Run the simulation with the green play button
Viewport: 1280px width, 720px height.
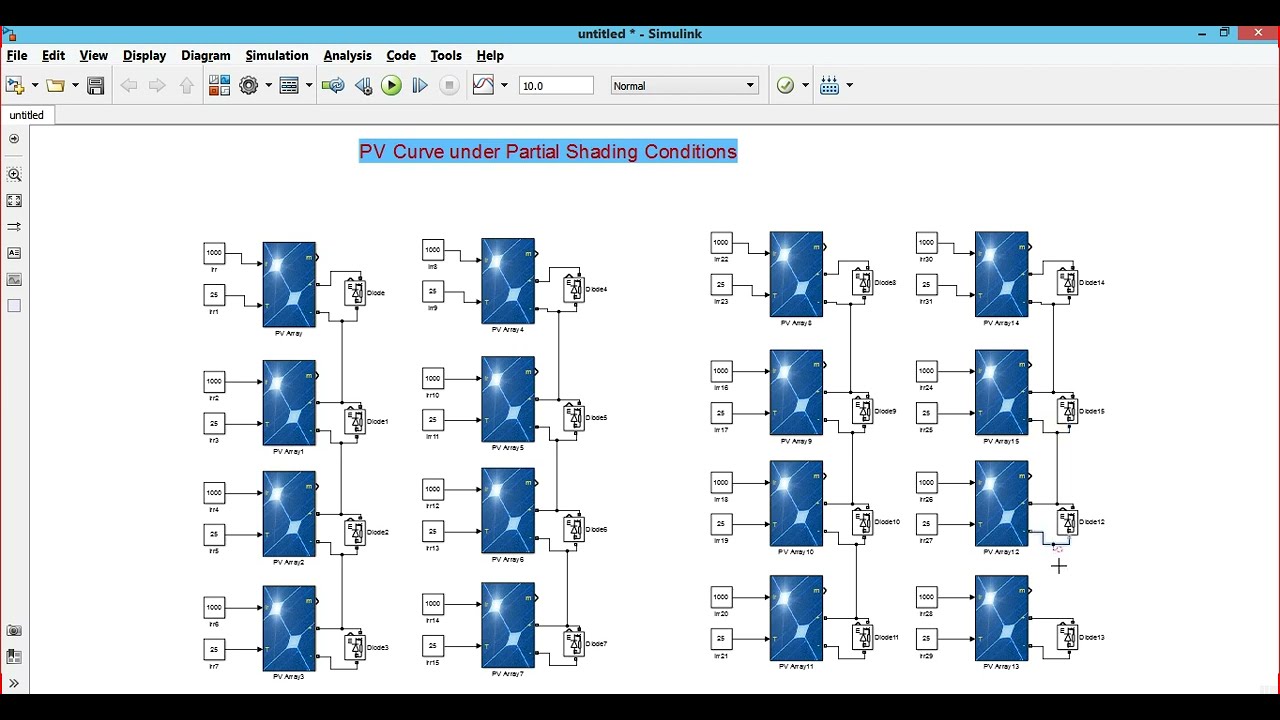[x=391, y=86]
